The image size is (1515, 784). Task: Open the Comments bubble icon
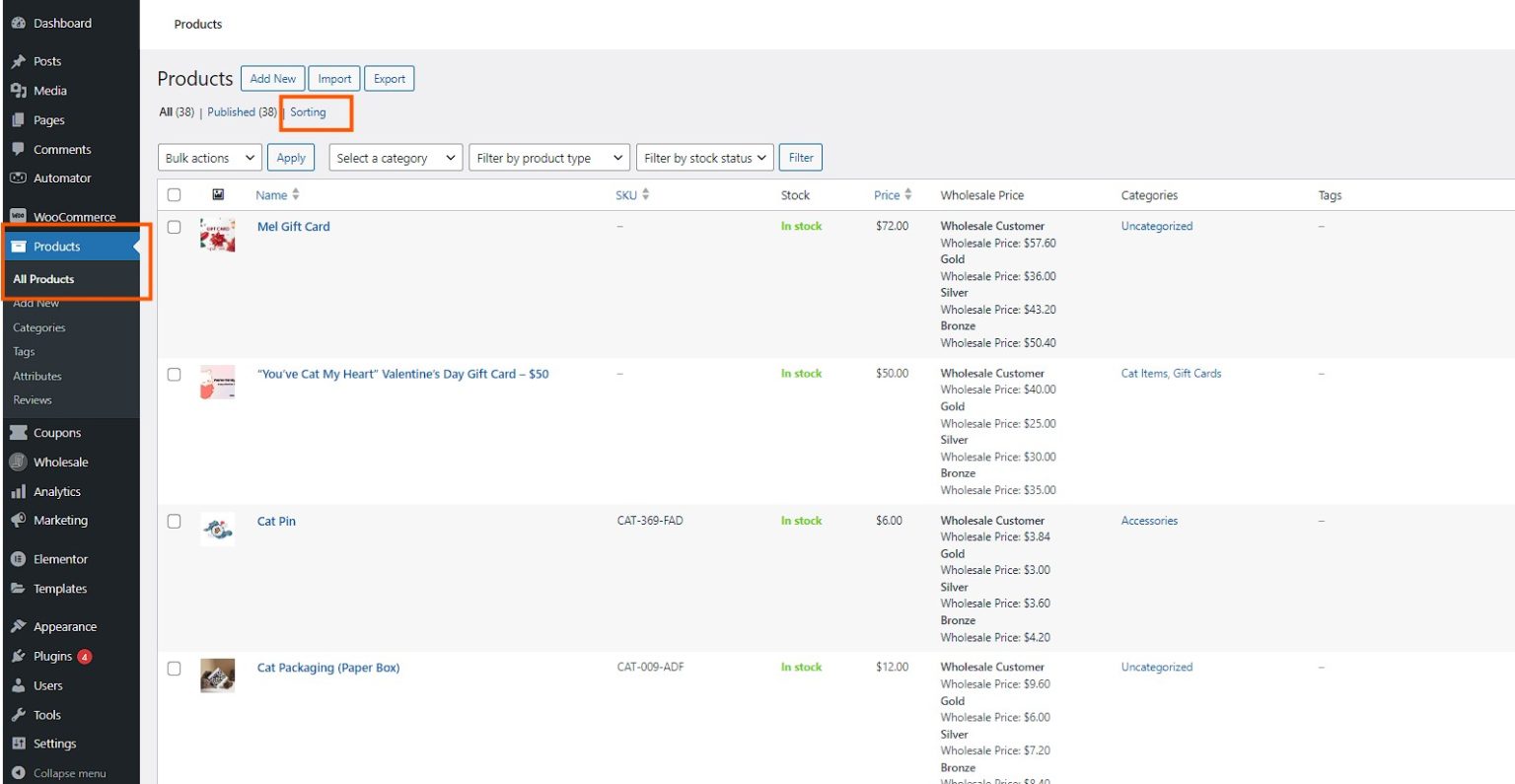(x=18, y=148)
